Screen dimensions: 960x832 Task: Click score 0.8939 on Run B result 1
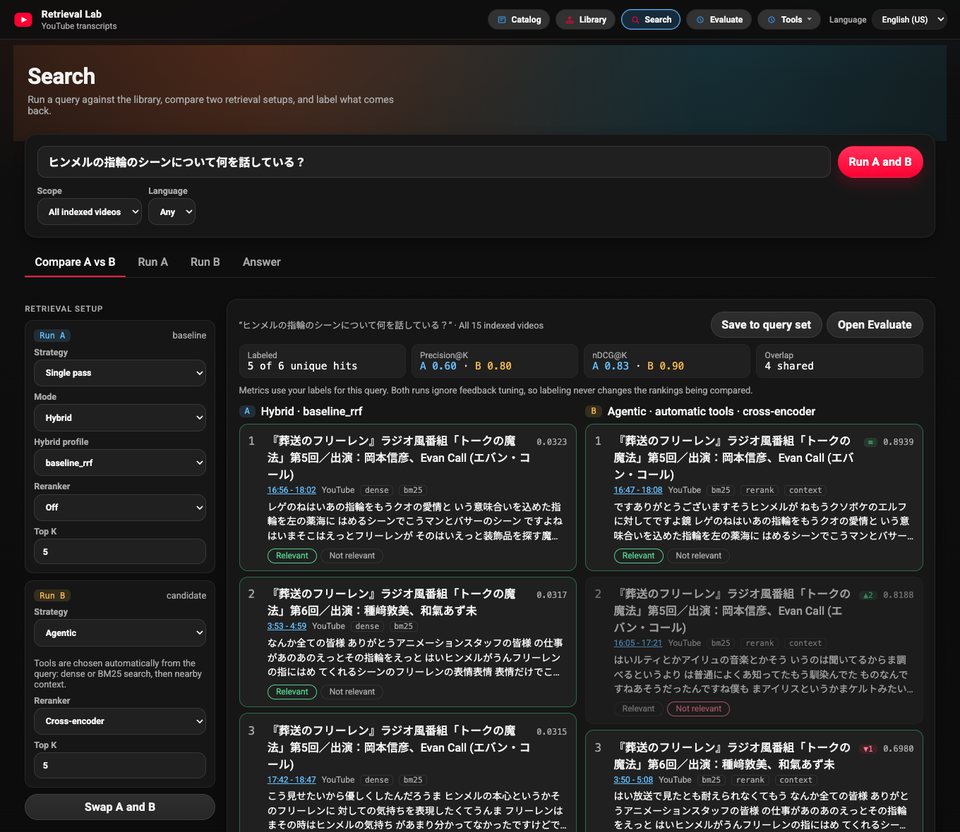[898, 441]
